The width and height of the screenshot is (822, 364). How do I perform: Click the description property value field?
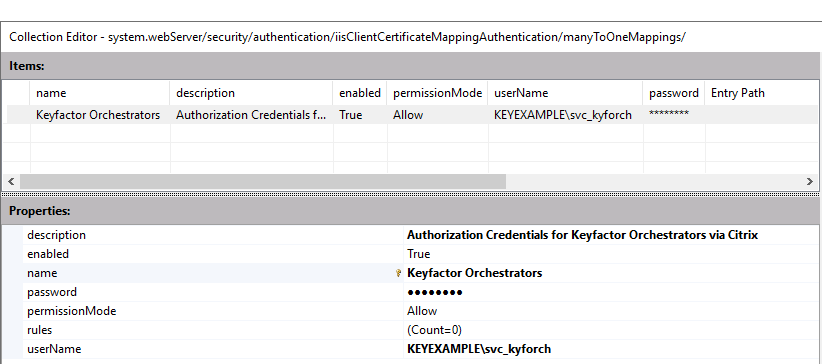pyautogui.click(x=611, y=235)
